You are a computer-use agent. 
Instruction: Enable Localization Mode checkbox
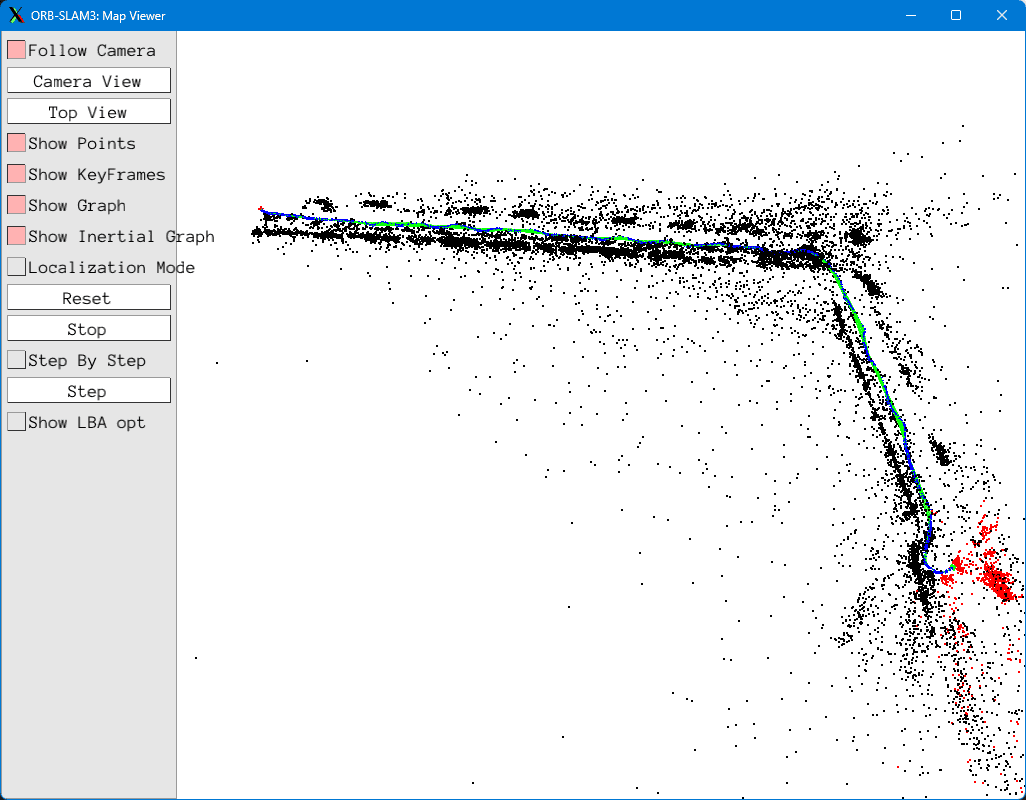pos(17,267)
